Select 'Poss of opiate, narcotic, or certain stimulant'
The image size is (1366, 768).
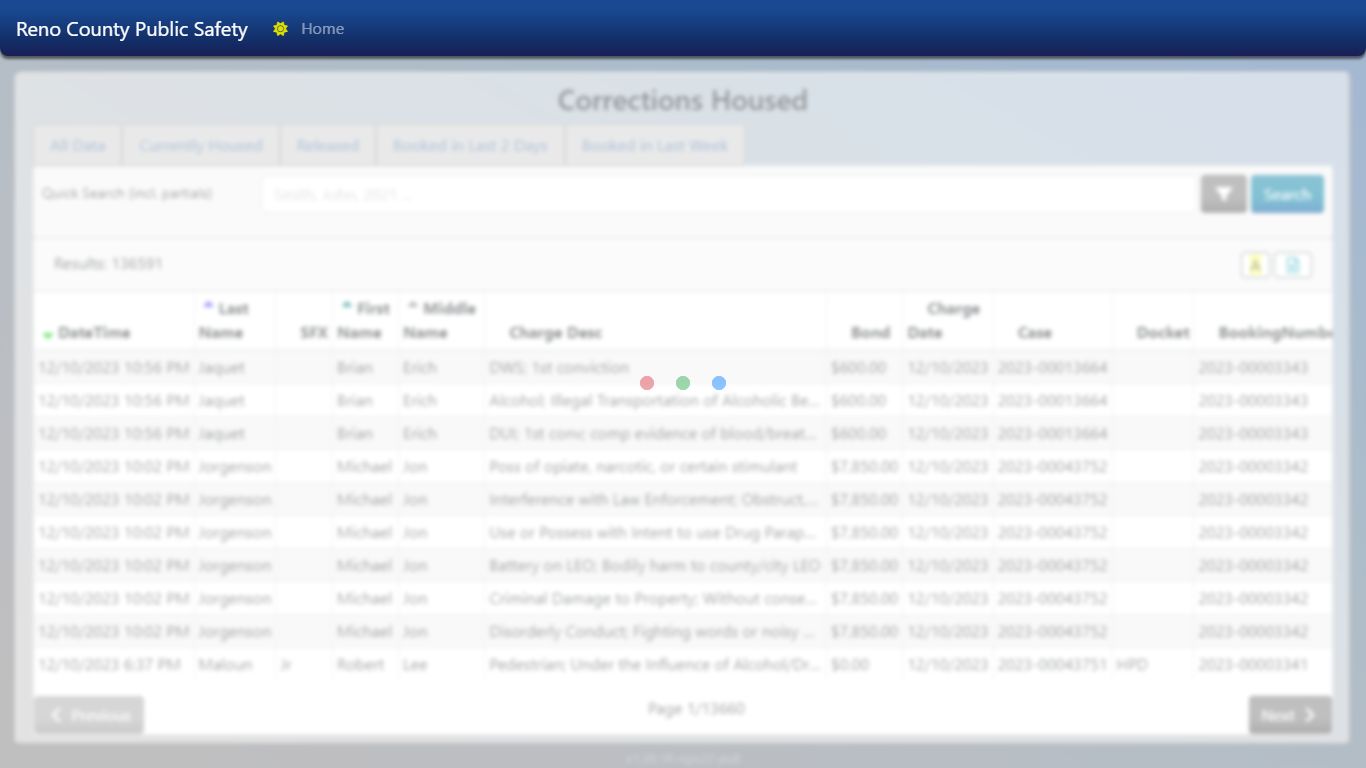[x=656, y=467]
